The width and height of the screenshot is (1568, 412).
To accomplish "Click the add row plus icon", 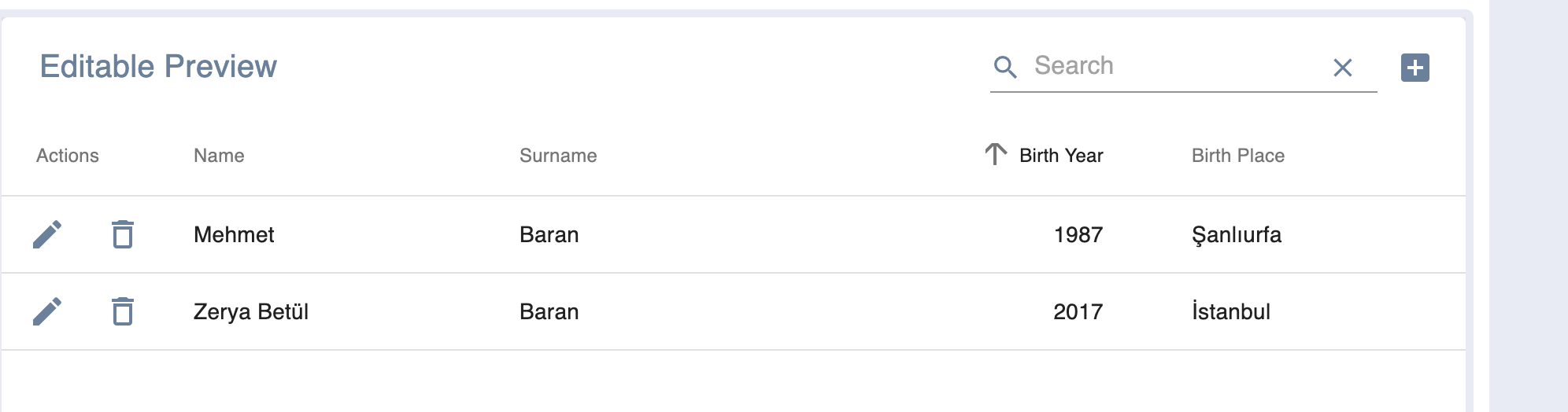I will click(1415, 68).
